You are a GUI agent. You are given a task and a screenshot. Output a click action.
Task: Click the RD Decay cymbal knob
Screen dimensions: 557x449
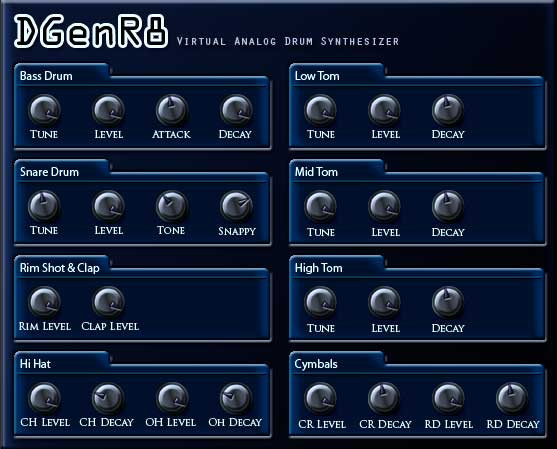click(512, 398)
